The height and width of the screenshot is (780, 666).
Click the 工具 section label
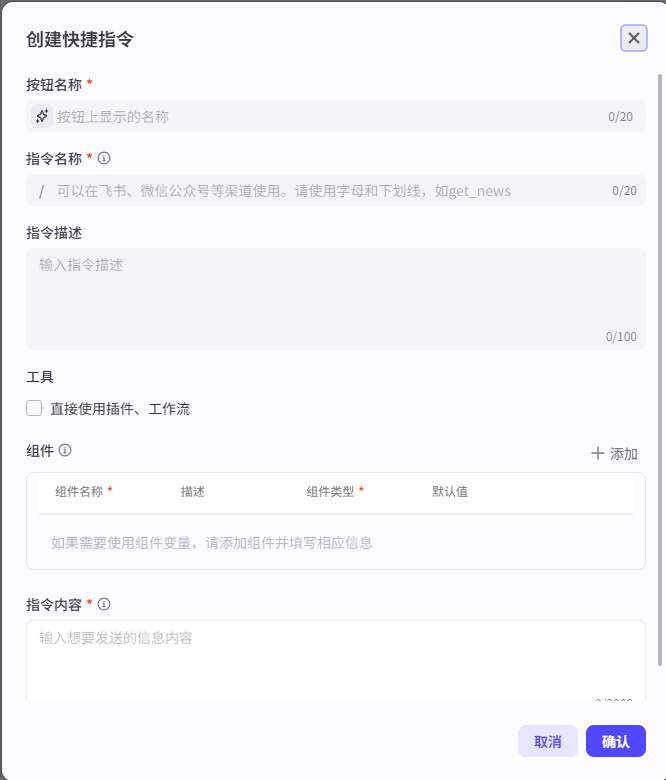[40, 377]
